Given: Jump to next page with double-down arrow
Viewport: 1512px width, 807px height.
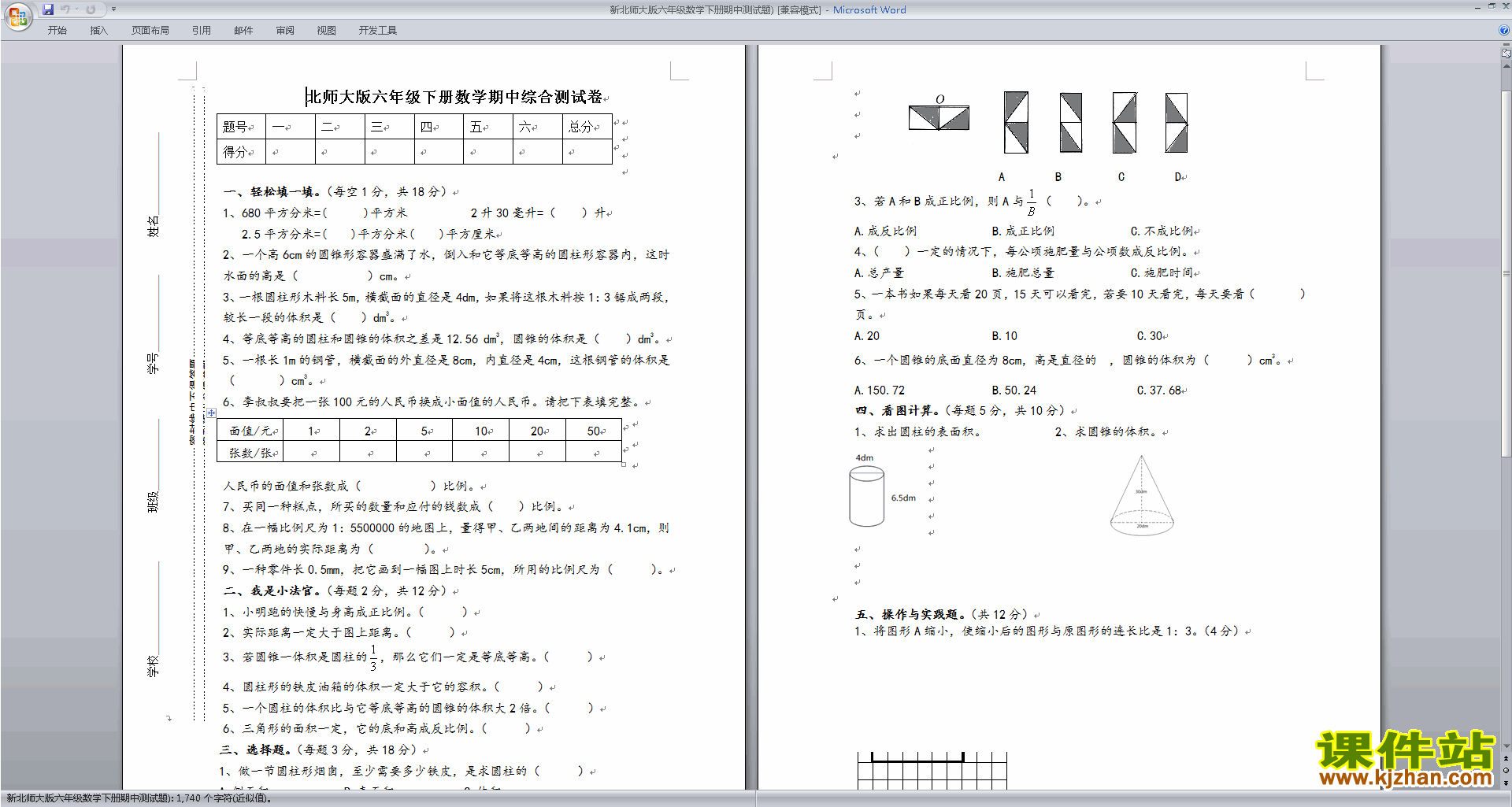Looking at the screenshot, I should pyautogui.click(x=1506, y=783).
